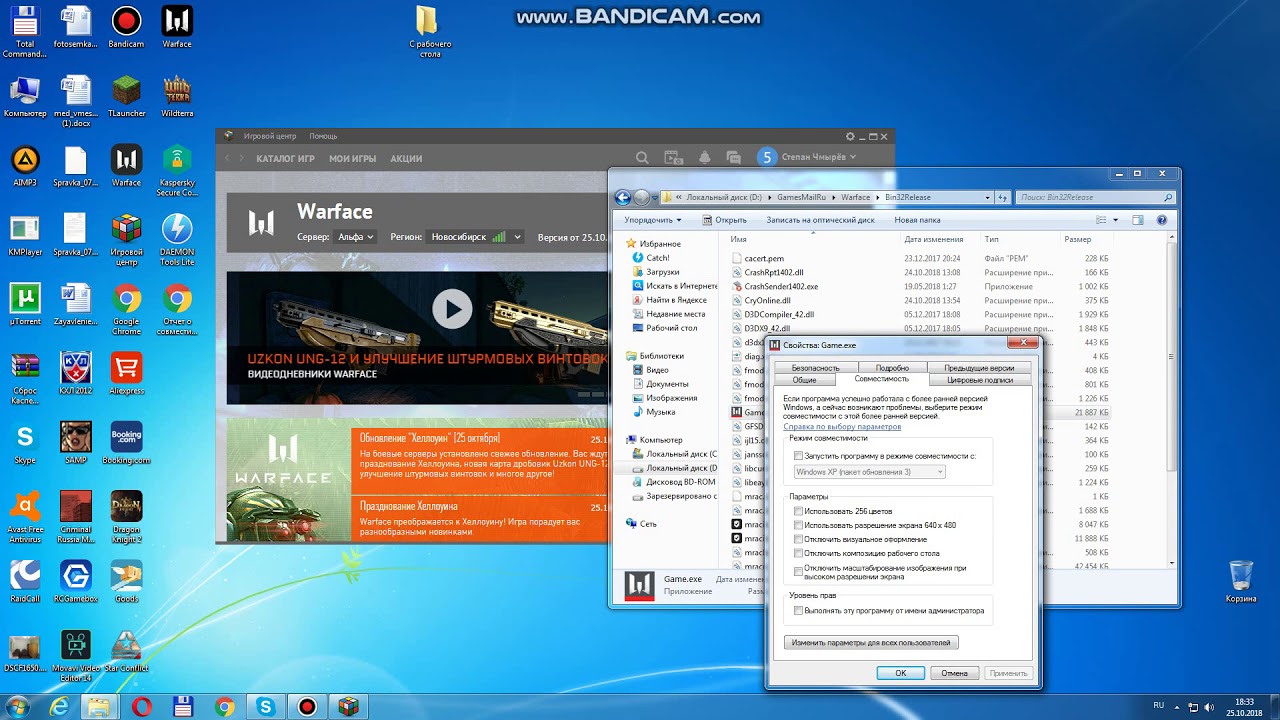Viewport: 1280px width, 720px height.
Task: Open the Total Commander desktop shortcut
Action: 24,30
